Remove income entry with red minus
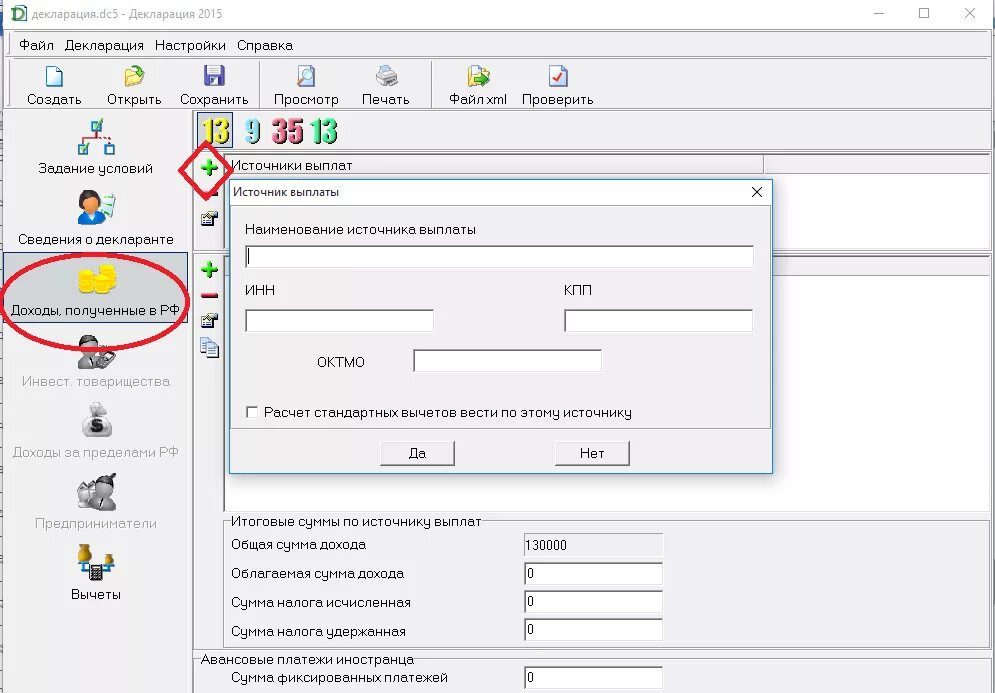 click(x=209, y=295)
